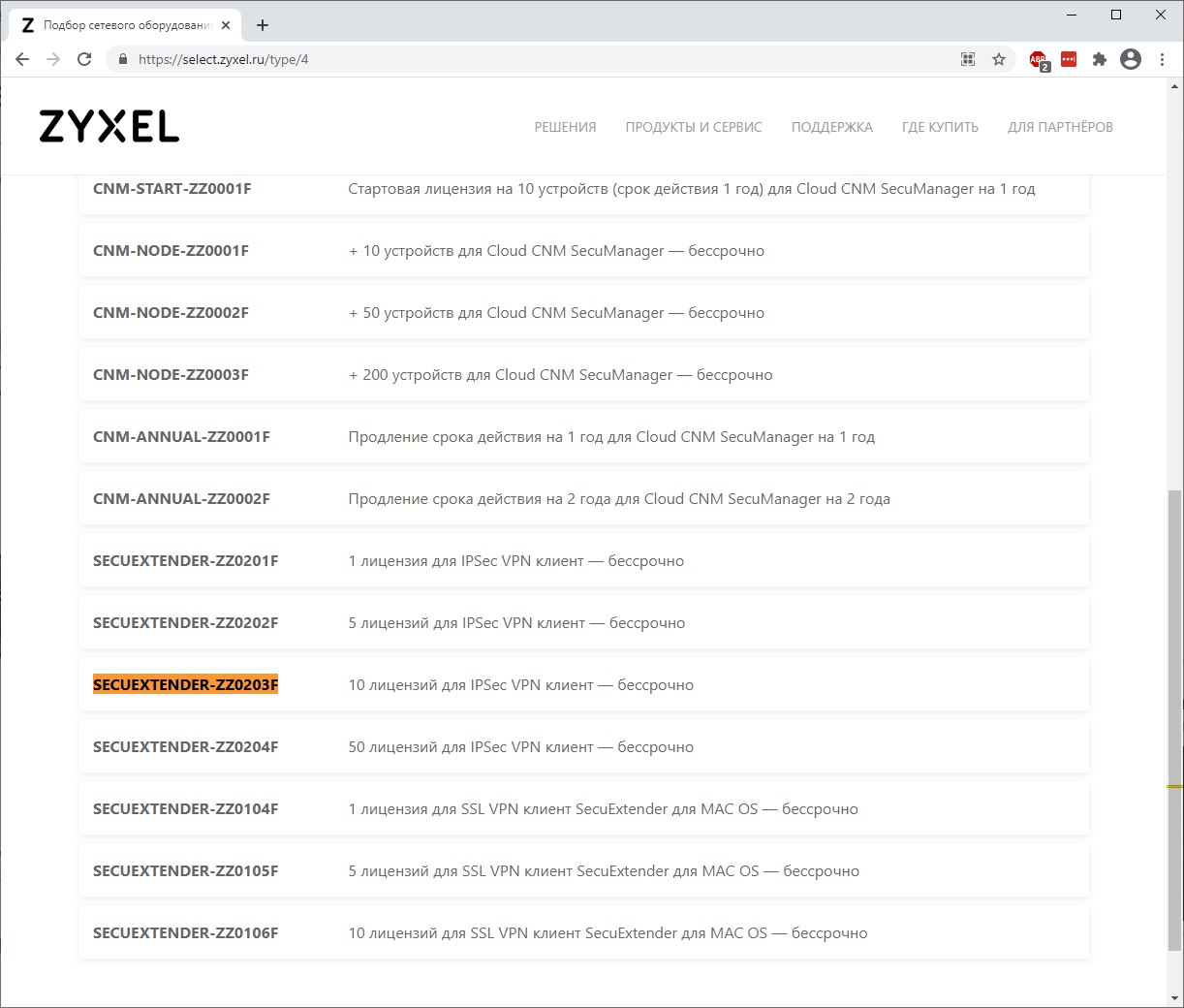View site security lock information
Viewport: 1184px width, 1008px height.
coord(122,59)
